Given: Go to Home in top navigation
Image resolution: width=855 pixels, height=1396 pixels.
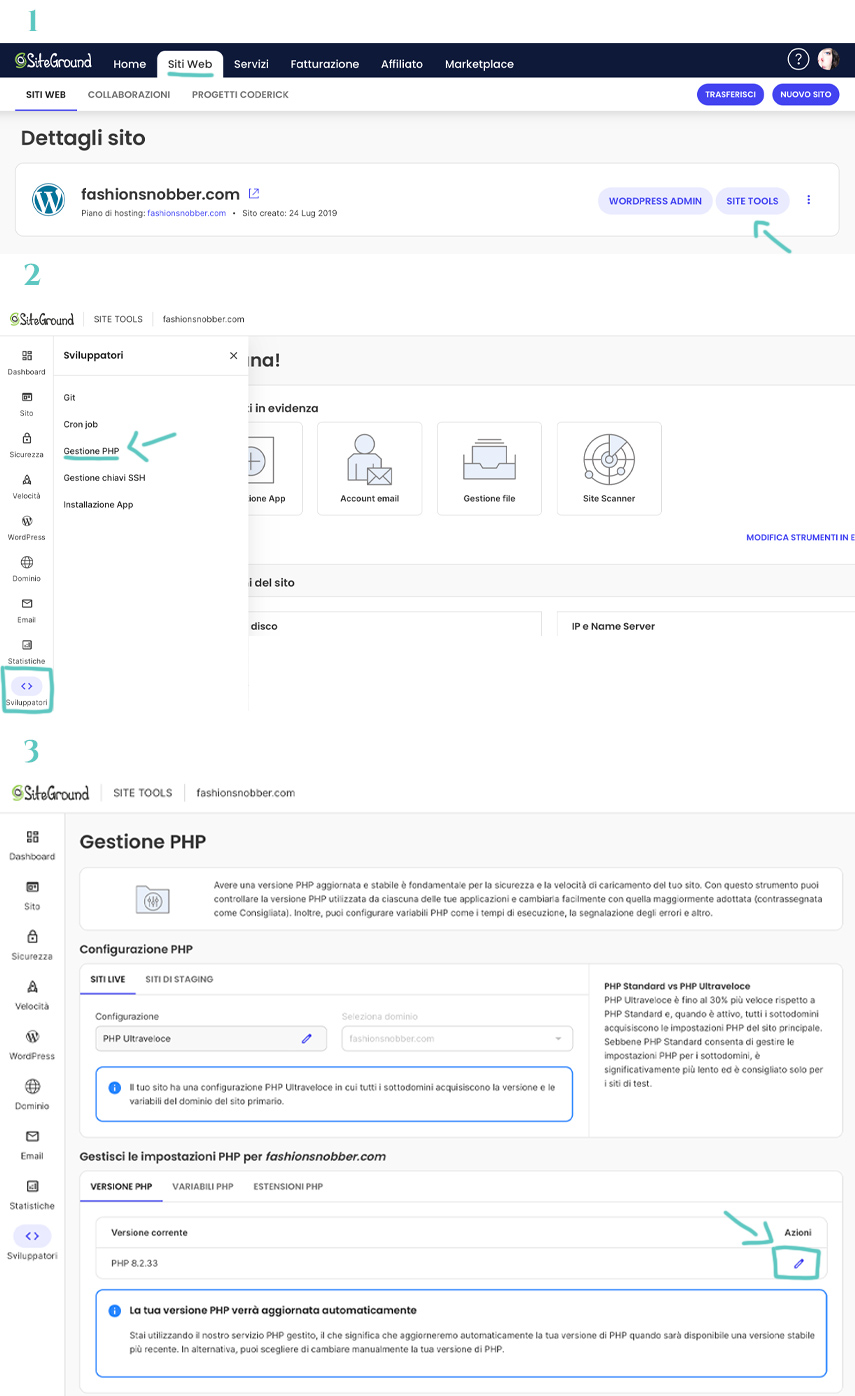Looking at the screenshot, I should point(129,64).
